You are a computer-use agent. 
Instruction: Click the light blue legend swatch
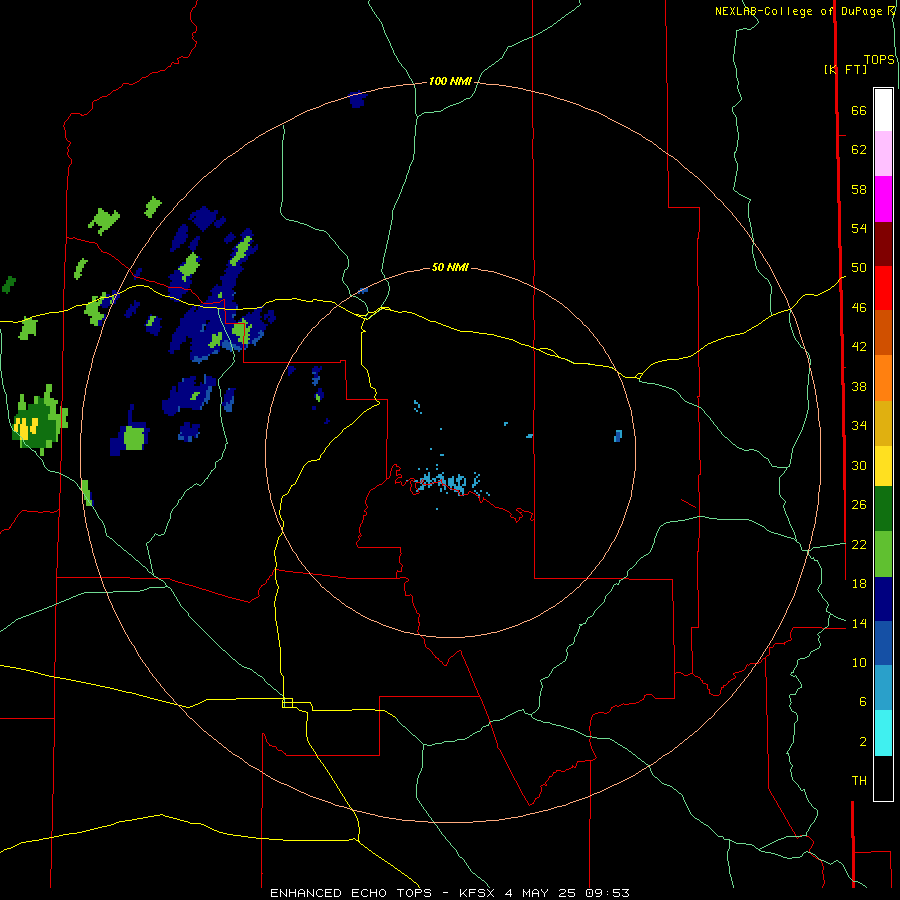point(883,687)
